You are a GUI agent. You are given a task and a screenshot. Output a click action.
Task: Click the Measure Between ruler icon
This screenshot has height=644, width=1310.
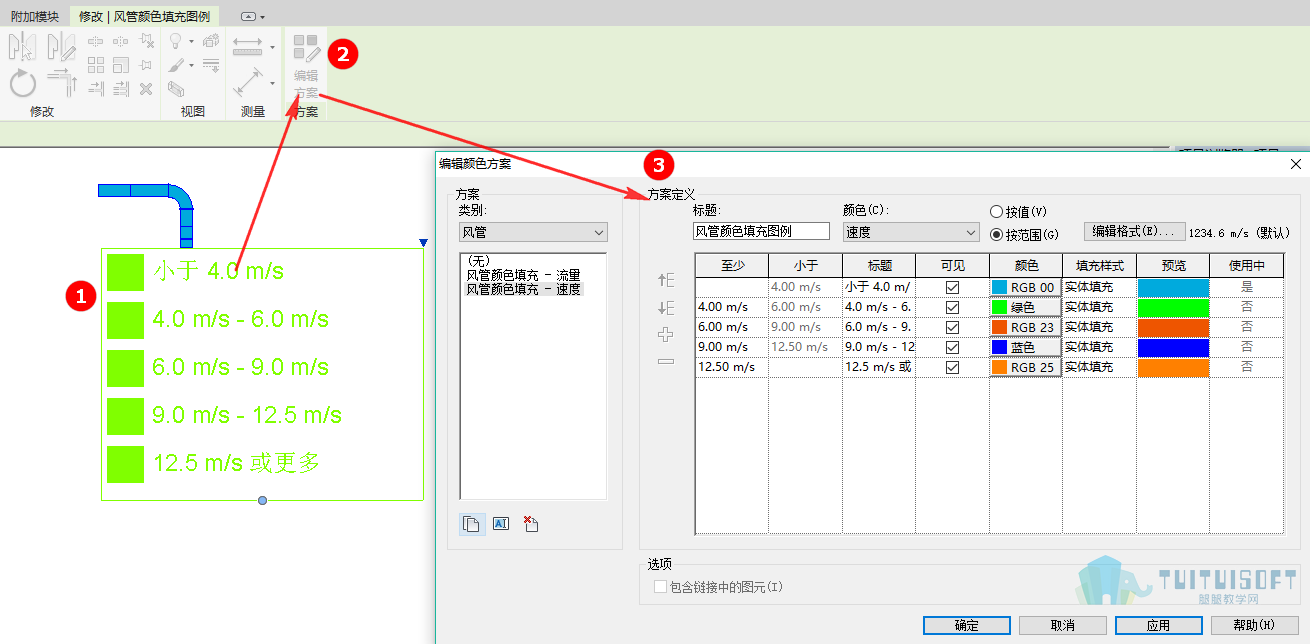pyautogui.click(x=247, y=46)
